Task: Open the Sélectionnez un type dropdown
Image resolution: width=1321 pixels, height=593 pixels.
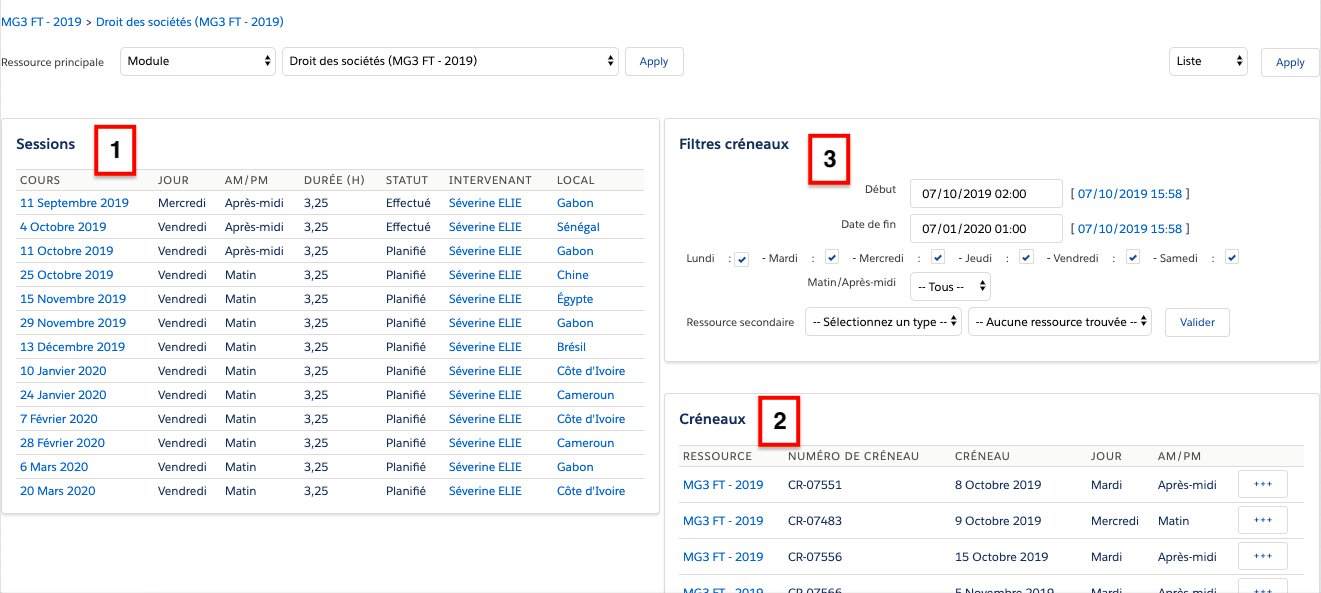Action: [x=883, y=322]
